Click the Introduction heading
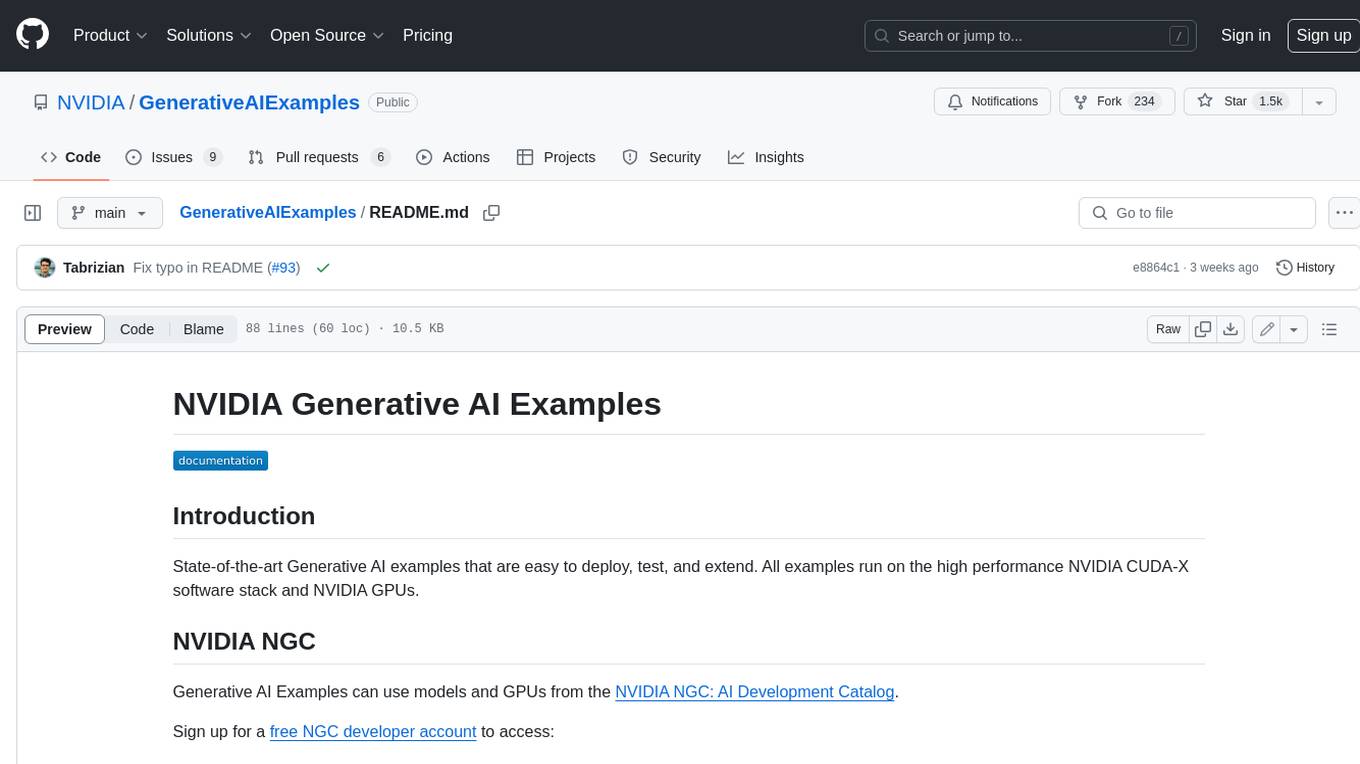Screen dimensions: 1360x764 tap(244, 516)
